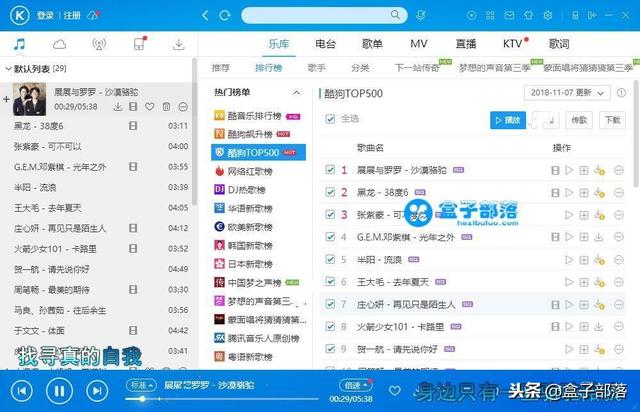This screenshot has width=640, height=412.
Task: Skip to the next track
Action: (97, 391)
